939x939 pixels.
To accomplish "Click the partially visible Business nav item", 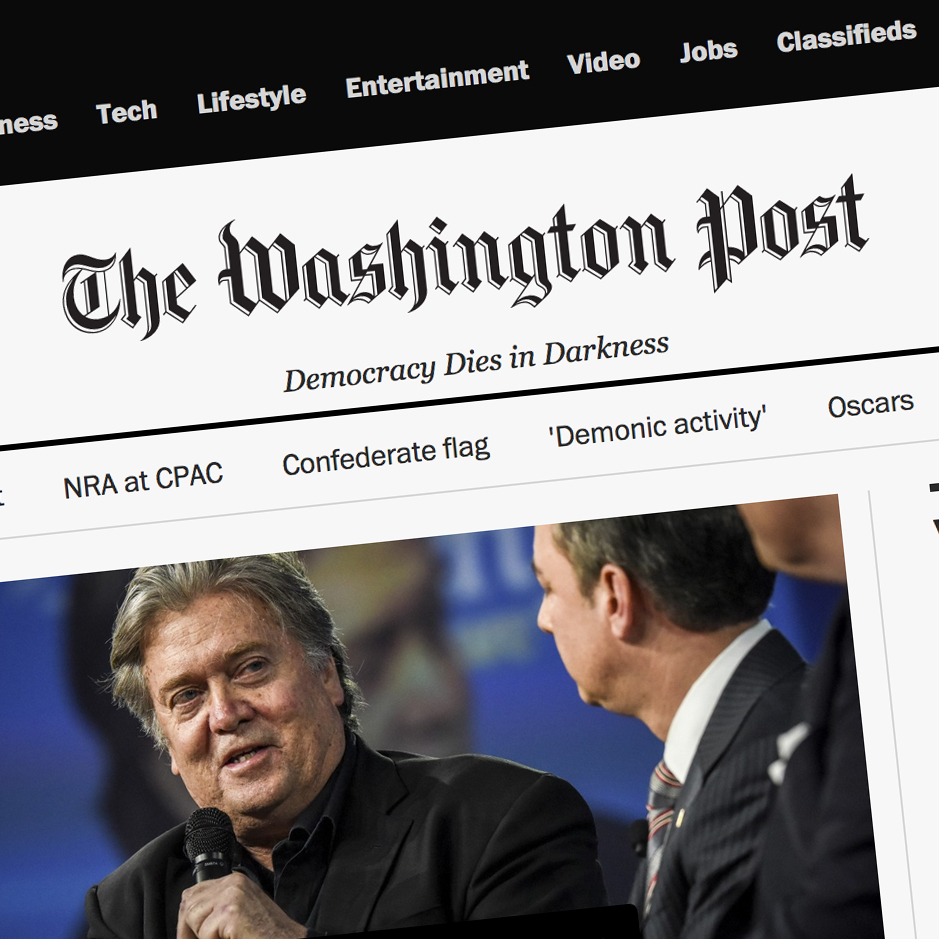I will [x=28, y=123].
